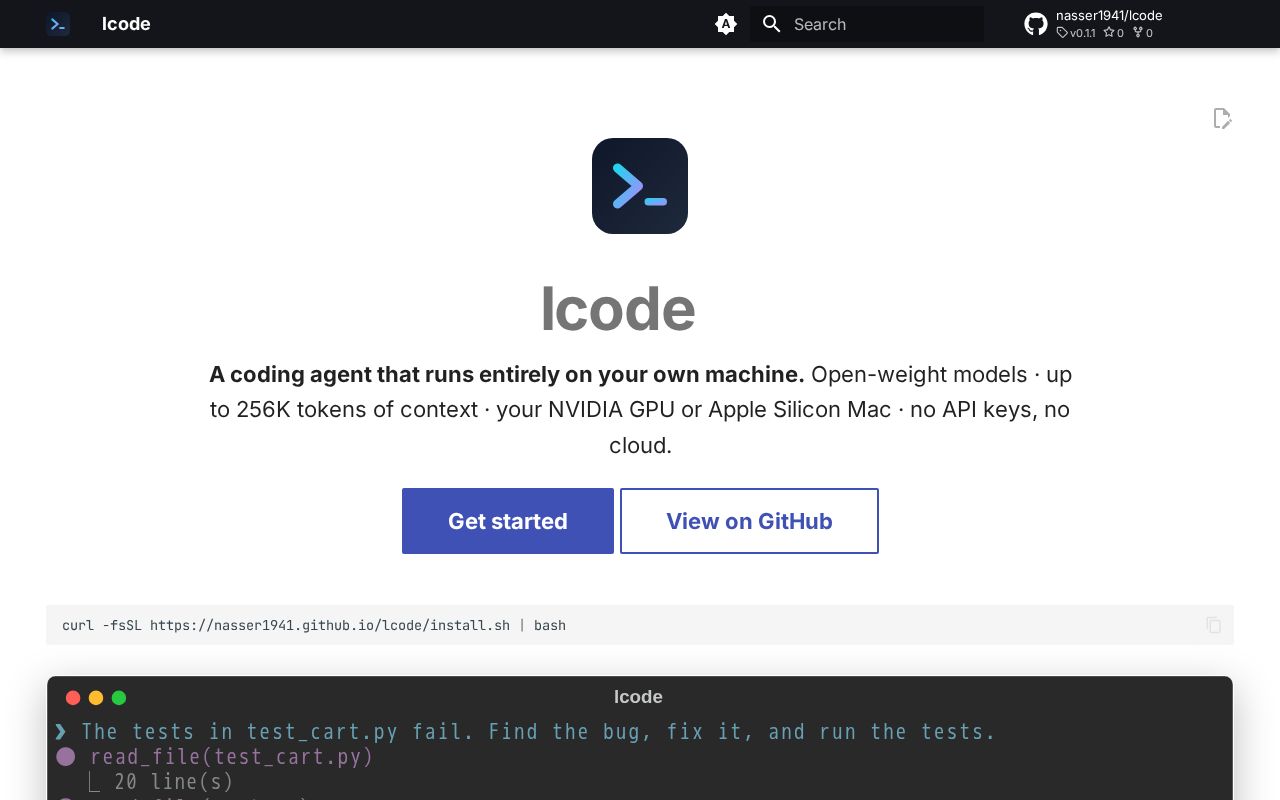The height and width of the screenshot is (800, 1280).
Task: Click the repository stars count
Action: pos(1114,33)
